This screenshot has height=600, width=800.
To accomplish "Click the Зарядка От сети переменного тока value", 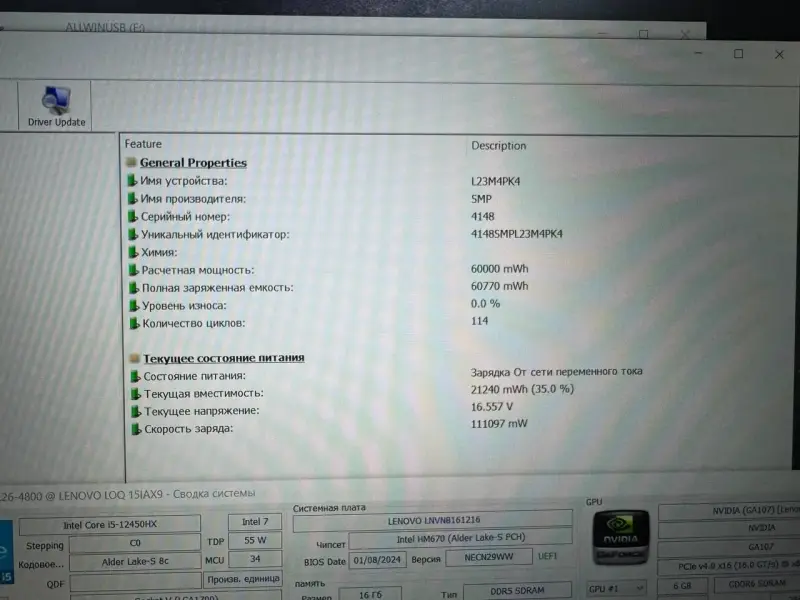I will 556,371.
